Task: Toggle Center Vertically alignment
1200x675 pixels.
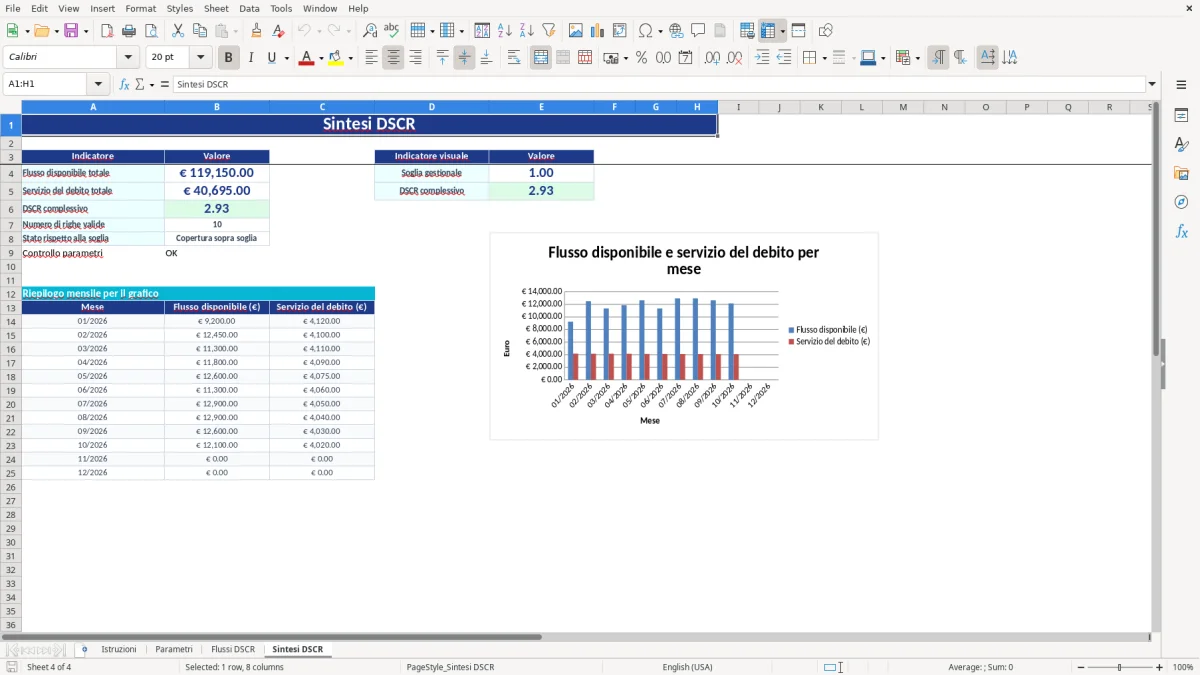Action: coord(464,58)
